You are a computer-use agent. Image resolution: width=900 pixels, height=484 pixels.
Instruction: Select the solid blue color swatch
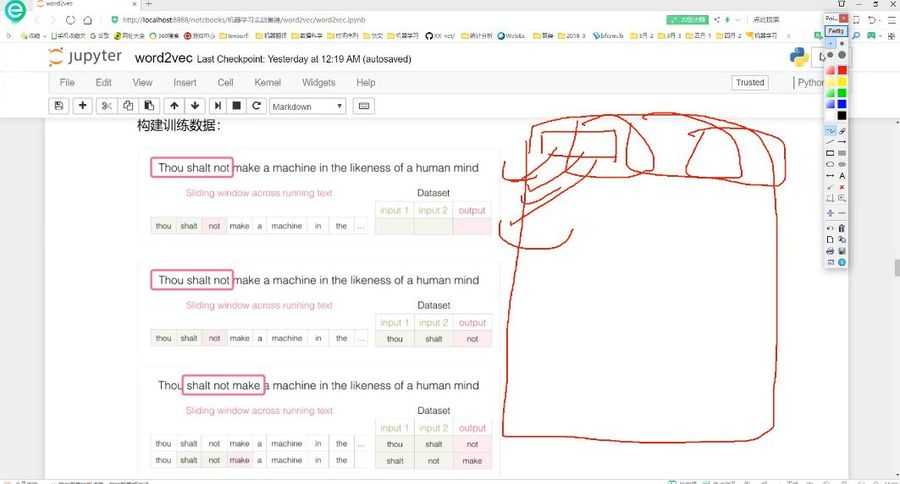pyautogui.click(x=841, y=104)
